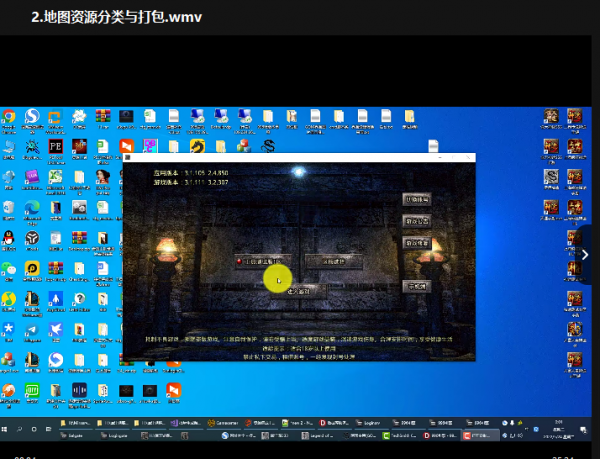Launch the Telegram paper plane desktop icon
The height and width of the screenshot is (459, 600).
[32, 329]
